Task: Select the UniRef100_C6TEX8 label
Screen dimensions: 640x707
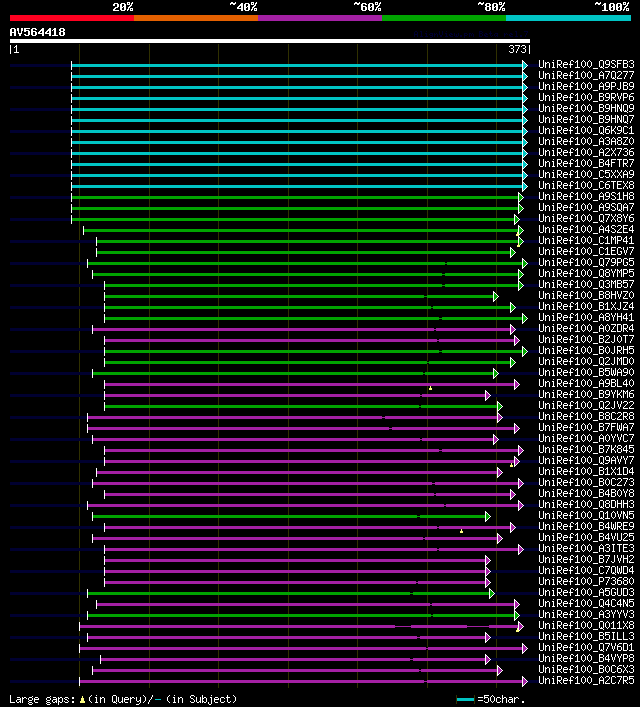Action: tap(586, 185)
